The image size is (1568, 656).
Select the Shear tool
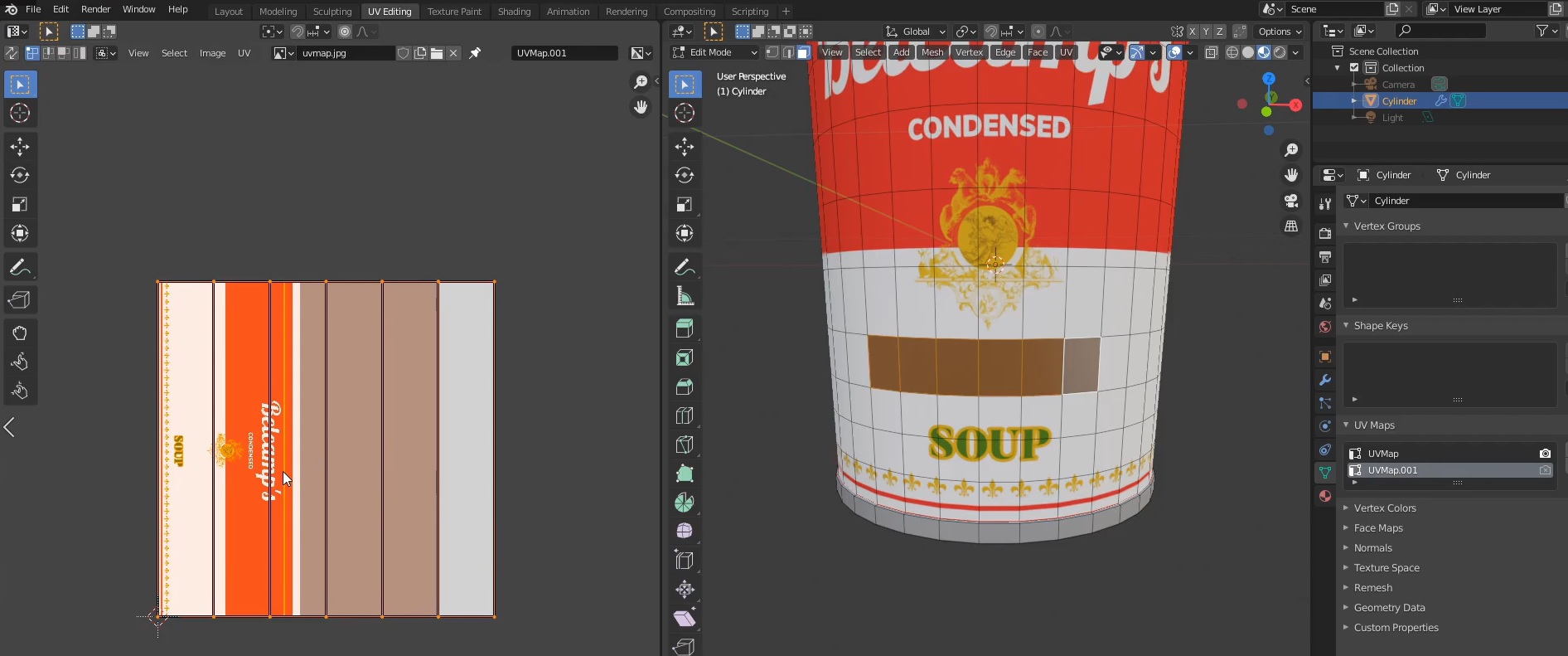point(685,619)
